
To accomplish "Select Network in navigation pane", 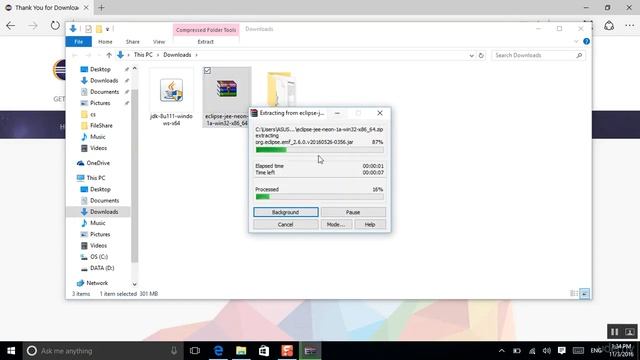I will tap(97, 283).
